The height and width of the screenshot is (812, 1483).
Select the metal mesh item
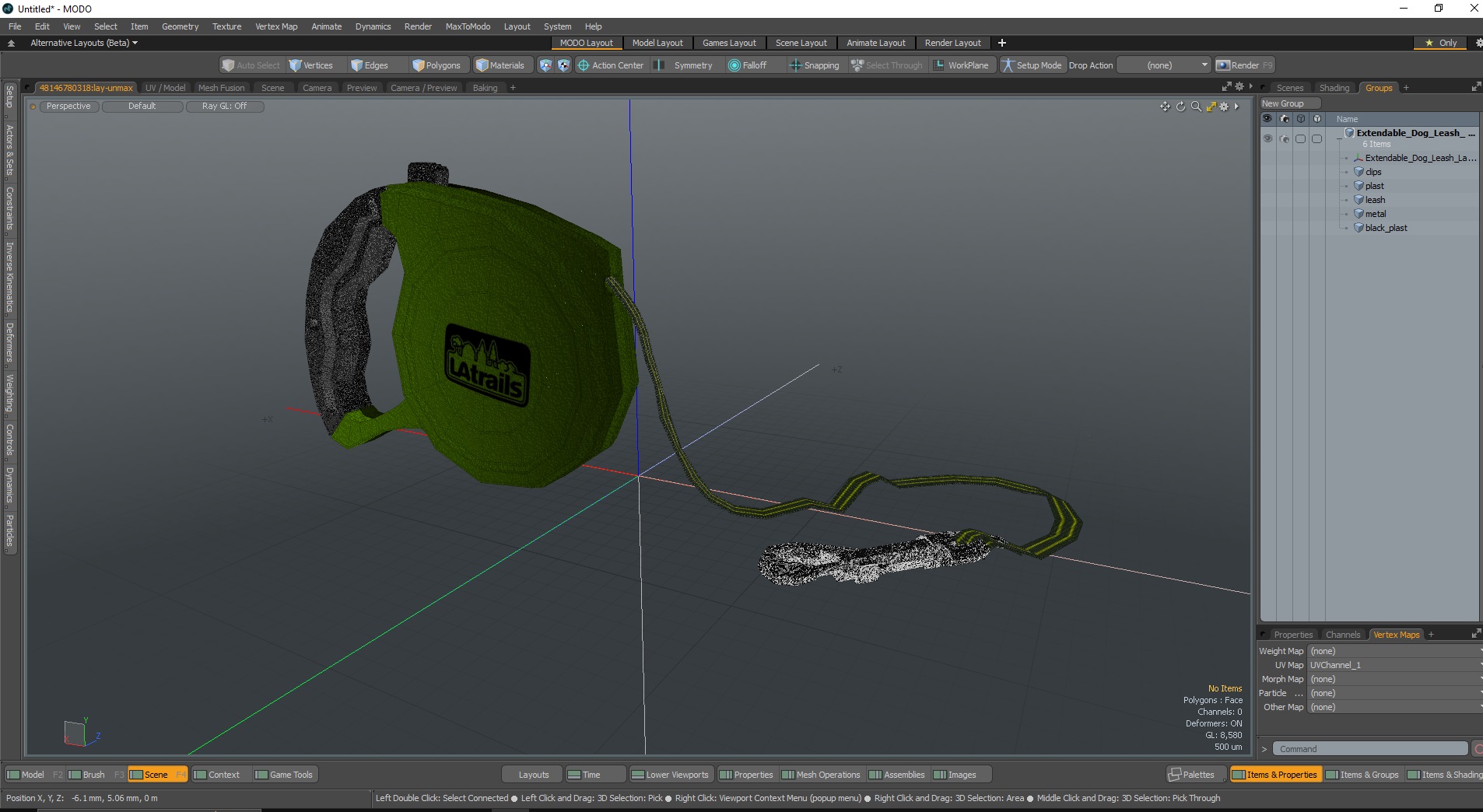(1376, 214)
